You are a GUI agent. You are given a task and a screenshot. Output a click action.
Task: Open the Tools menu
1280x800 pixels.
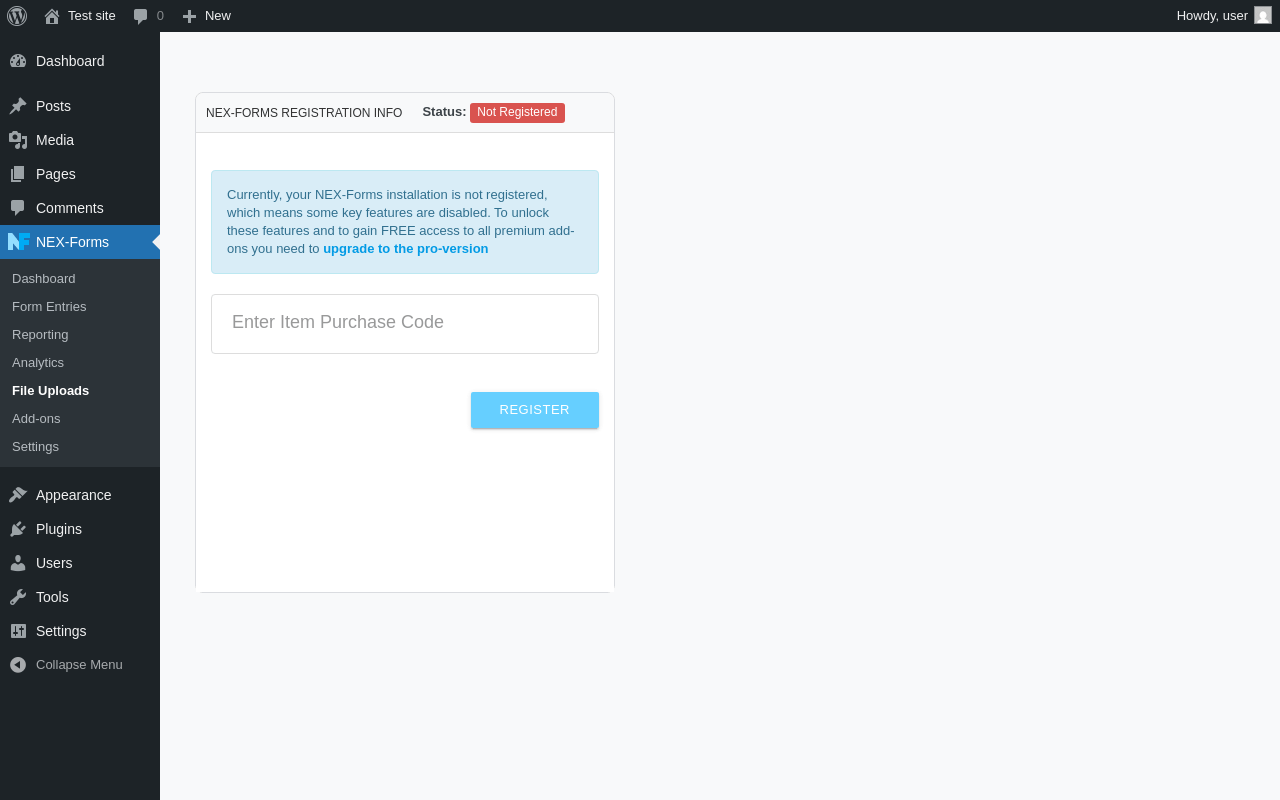click(x=80, y=597)
